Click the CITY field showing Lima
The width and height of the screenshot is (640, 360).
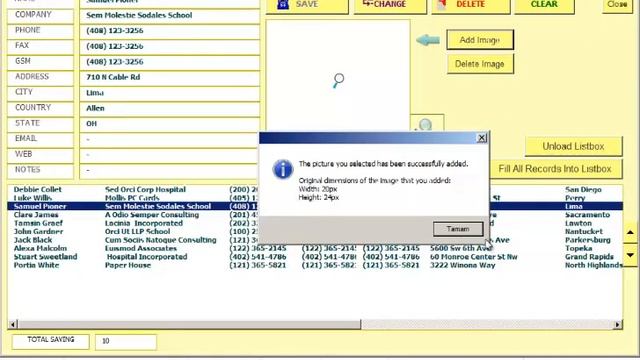point(170,93)
